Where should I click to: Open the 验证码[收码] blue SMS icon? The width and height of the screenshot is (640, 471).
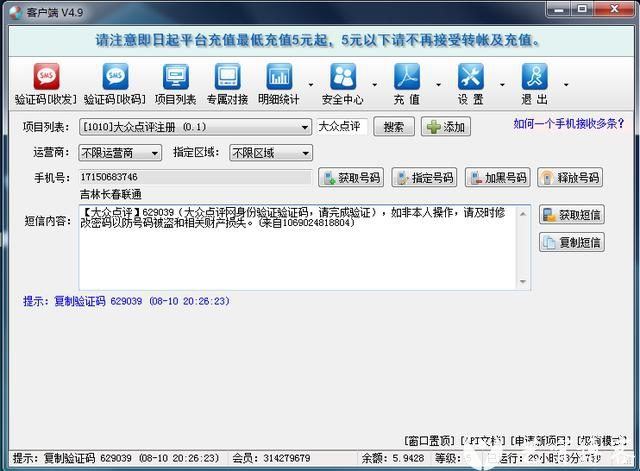[115, 77]
